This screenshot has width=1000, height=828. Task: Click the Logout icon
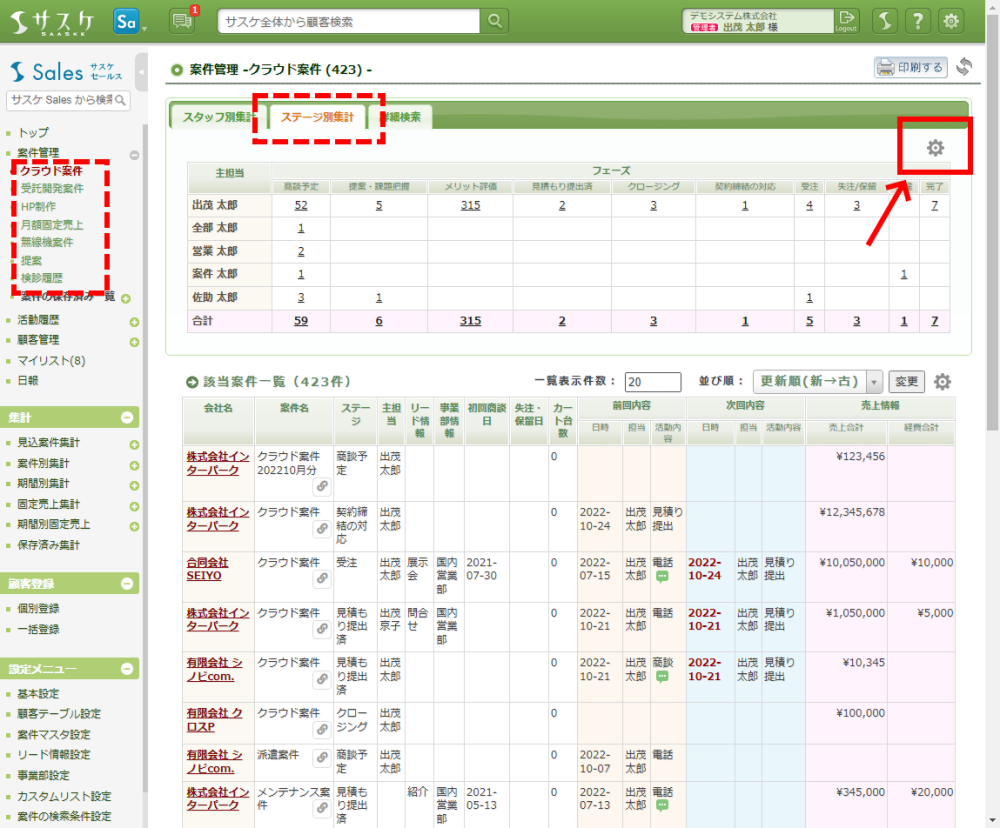tap(847, 21)
